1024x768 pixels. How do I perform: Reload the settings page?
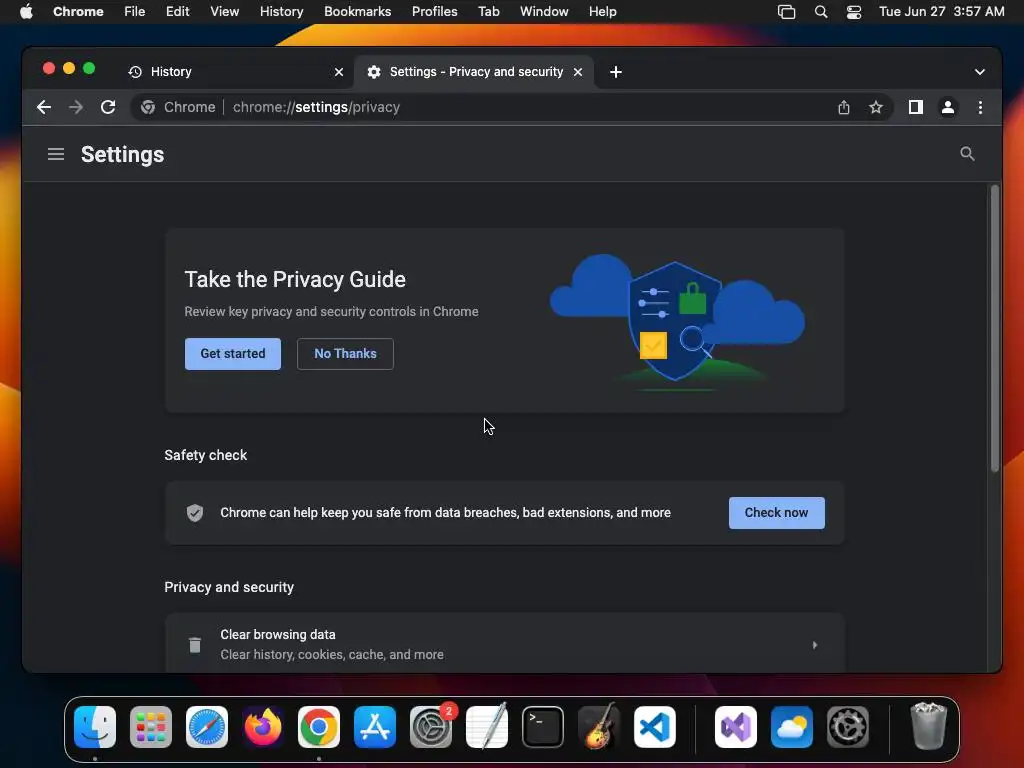point(108,107)
